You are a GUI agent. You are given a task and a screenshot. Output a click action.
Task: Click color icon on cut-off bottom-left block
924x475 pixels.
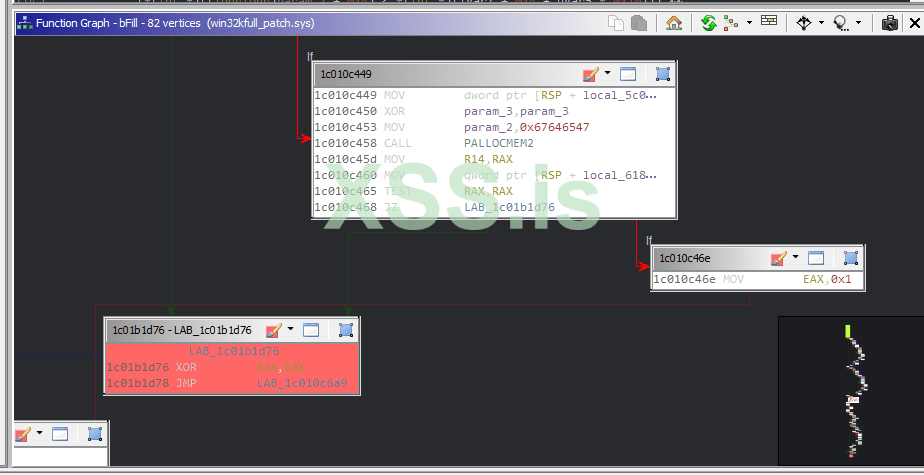[22, 435]
